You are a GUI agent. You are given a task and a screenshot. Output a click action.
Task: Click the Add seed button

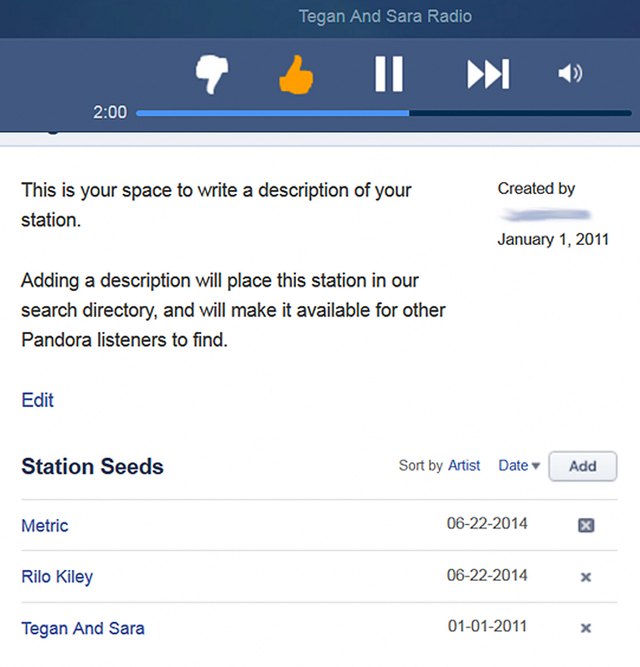[x=583, y=466]
